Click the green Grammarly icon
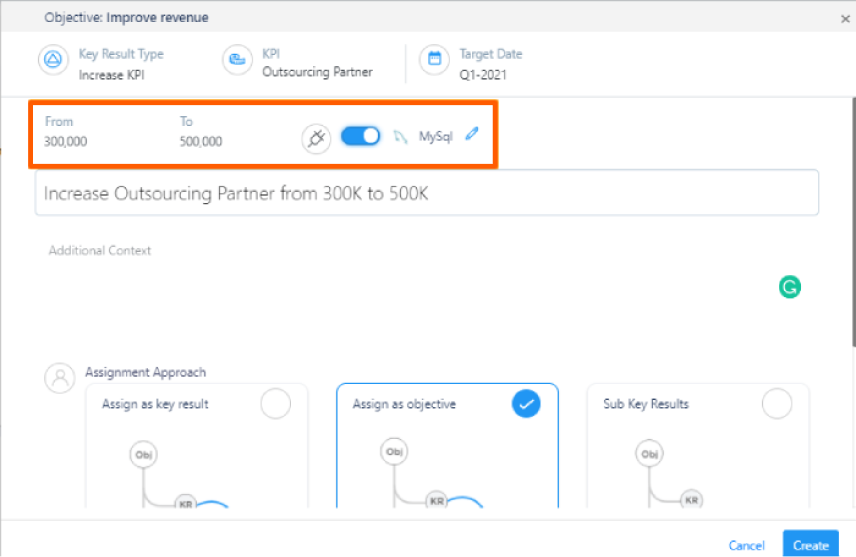 [x=789, y=287]
